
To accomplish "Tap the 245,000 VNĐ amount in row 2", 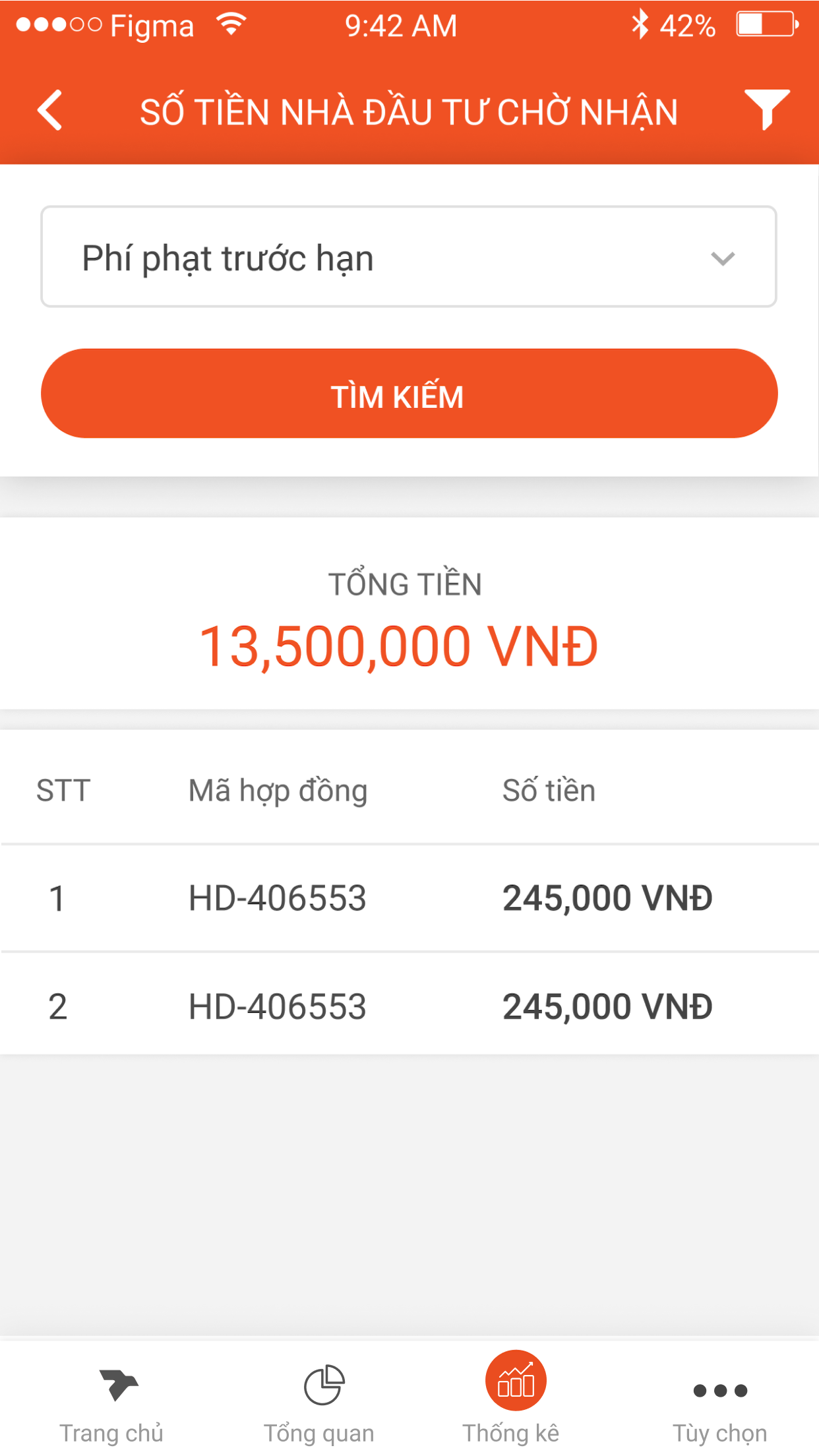I will [x=607, y=1007].
